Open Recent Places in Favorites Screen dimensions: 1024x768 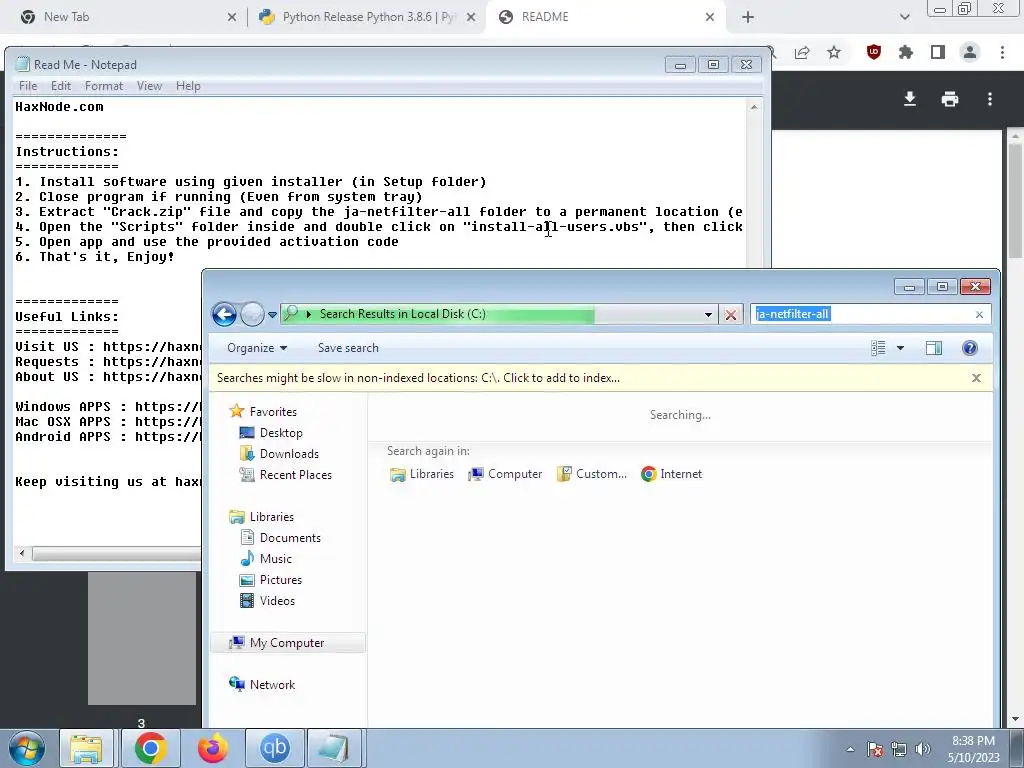click(295, 475)
